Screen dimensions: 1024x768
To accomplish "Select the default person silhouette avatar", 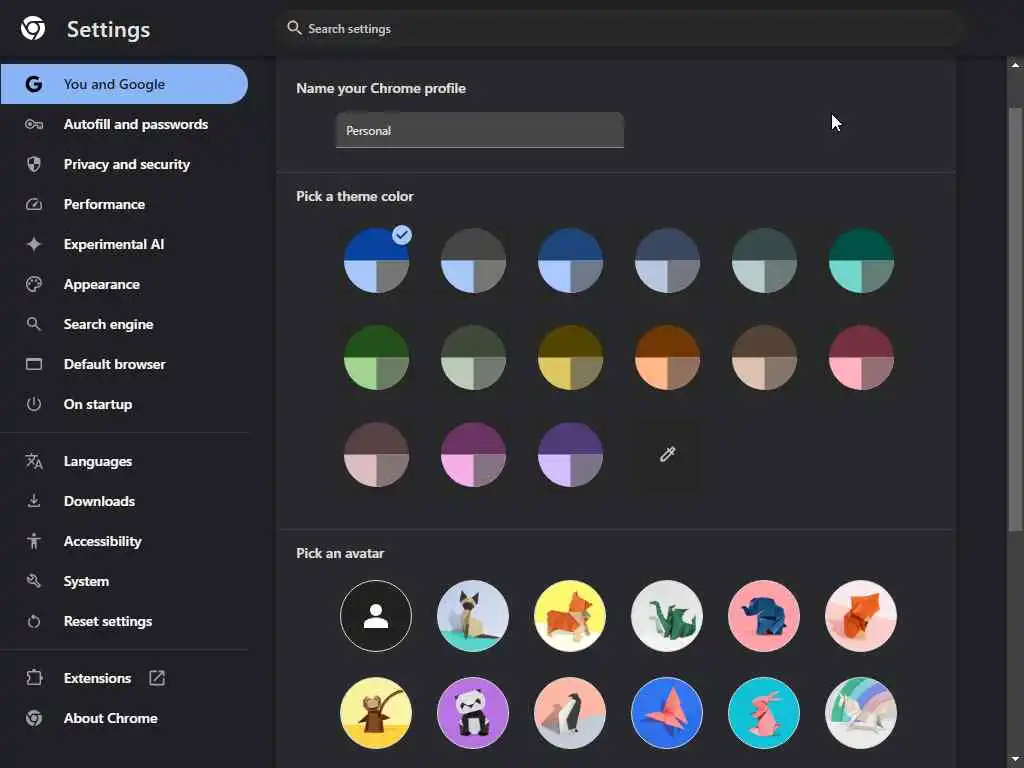I will click(x=376, y=616).
